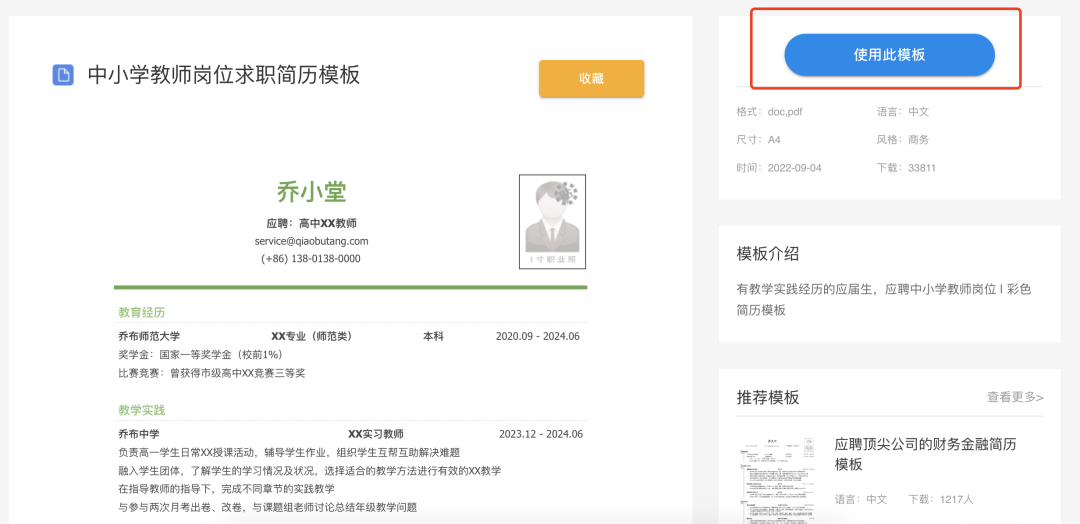Click the blue document icon beside the title

pyautogui.click(x=63, y=75)
